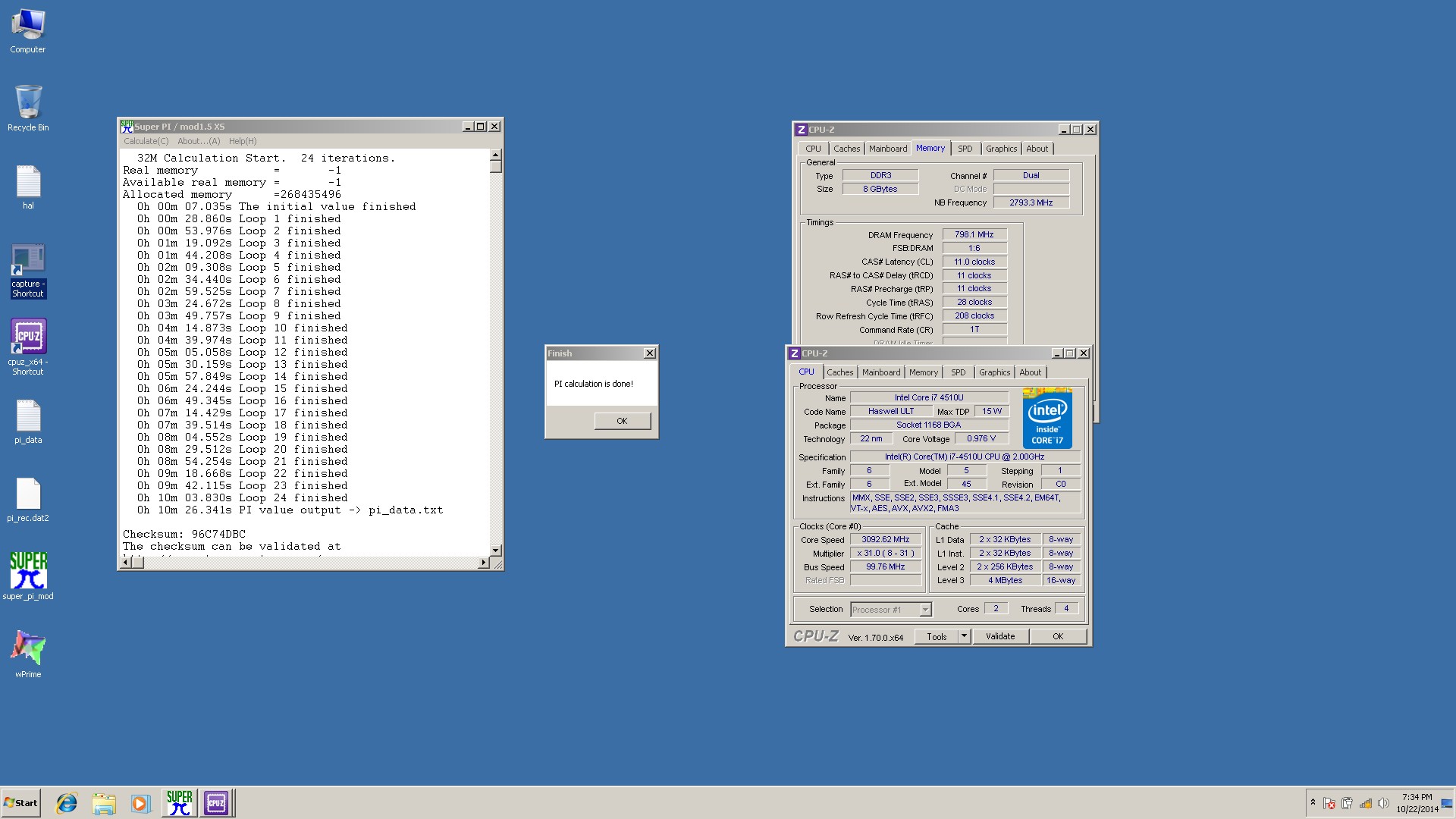Viewport: 1456px width, 819px height.
Task: Select the capture Shortcut desktop icon
Action: [28, 271]
